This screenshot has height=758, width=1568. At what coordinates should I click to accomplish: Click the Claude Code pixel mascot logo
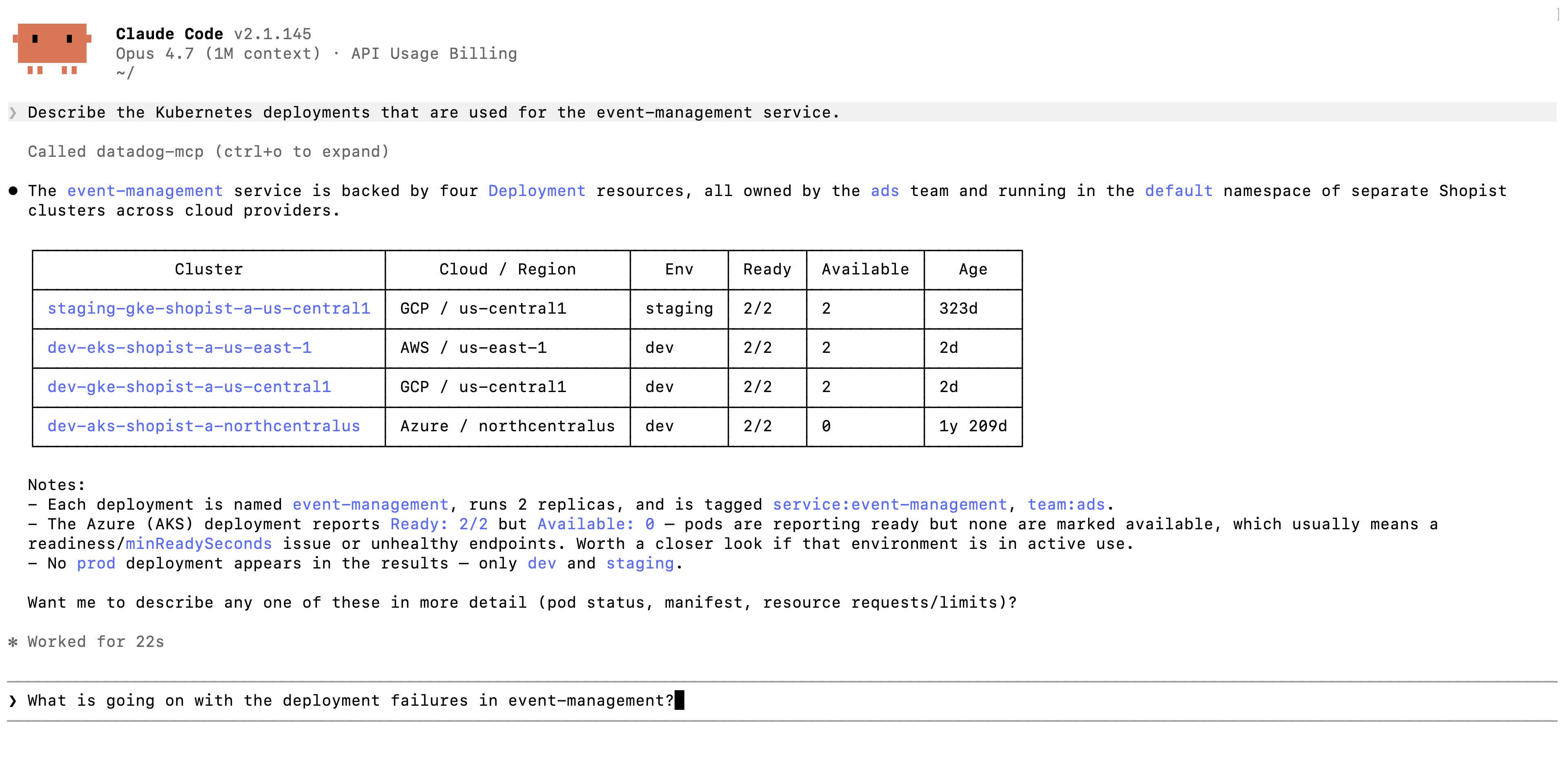(x=52, y=49)
